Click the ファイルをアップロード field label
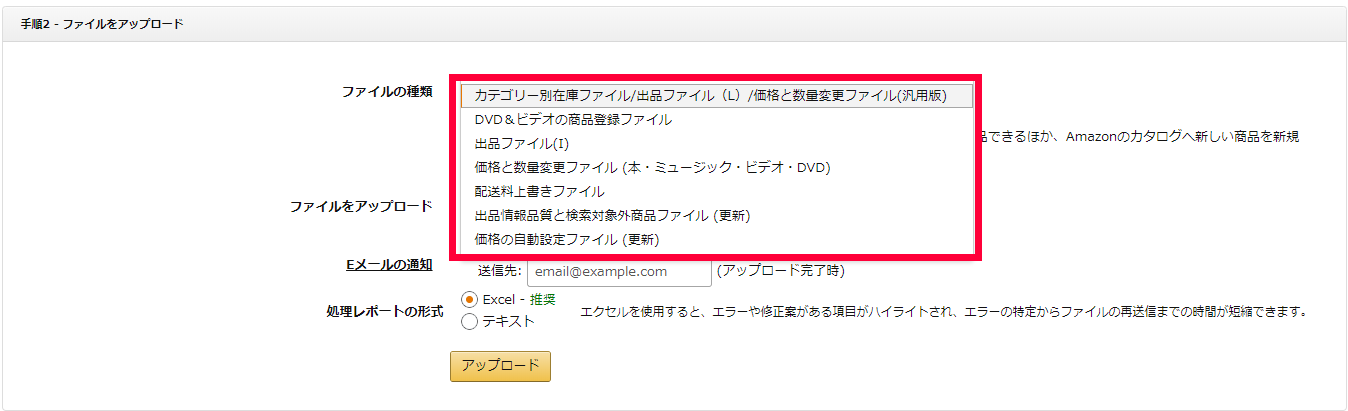 [361, 206]
